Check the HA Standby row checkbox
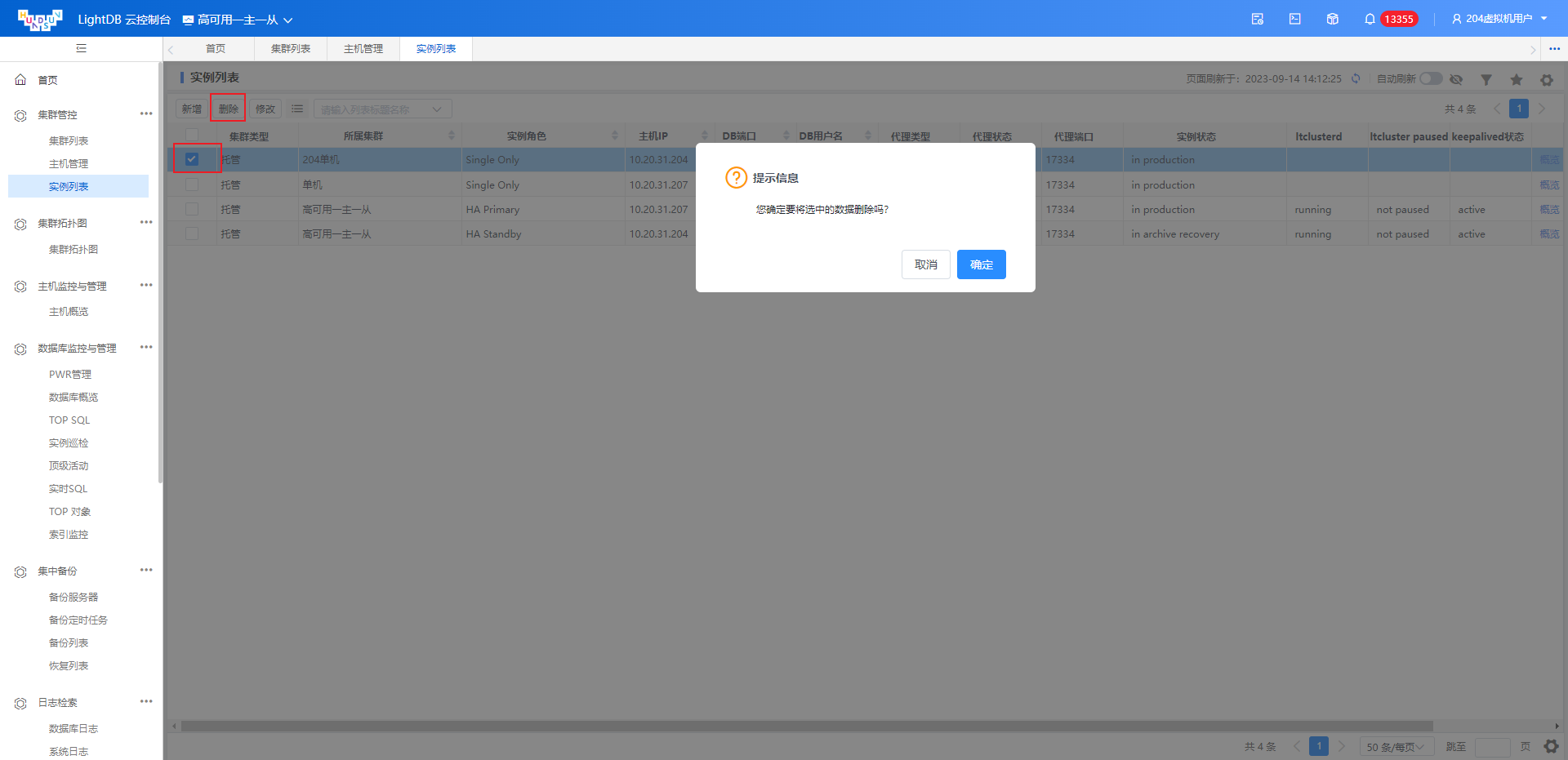Screen dimensions: 1568x760 click(x=192, y=233)
